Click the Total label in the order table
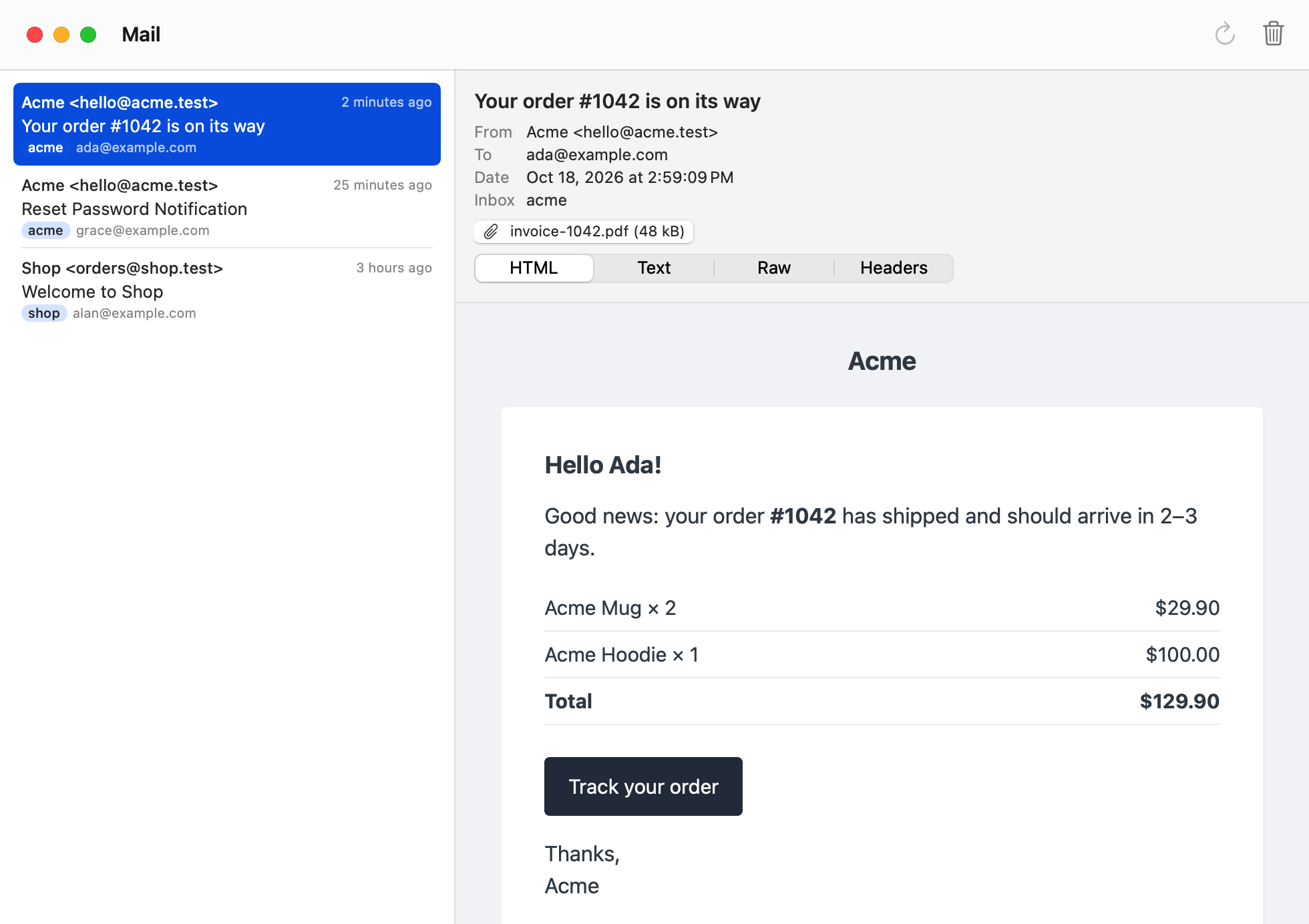This screenshot has width=1309, height=924. pos(568,702)
